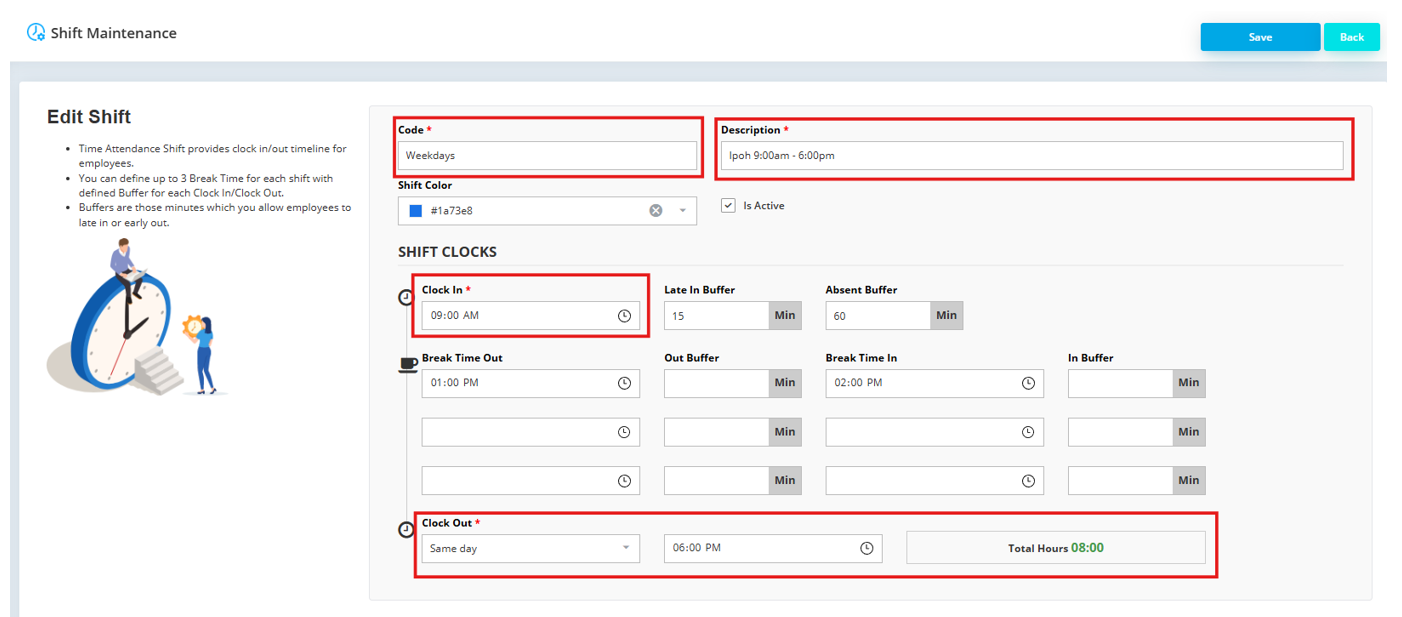The width and height of the screenshot is (1402, 617).
Task: Click the Code input field
Action: [547, 156]
